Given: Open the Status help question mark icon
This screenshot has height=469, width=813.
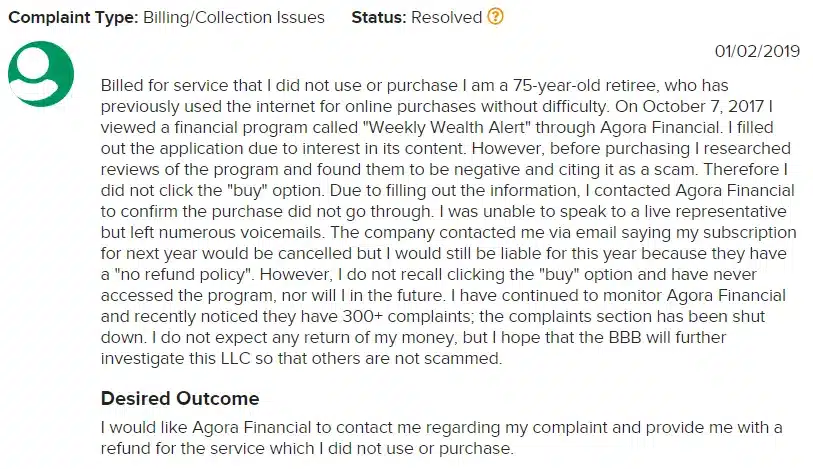Looking at the screenshot, I should [495, 17].
